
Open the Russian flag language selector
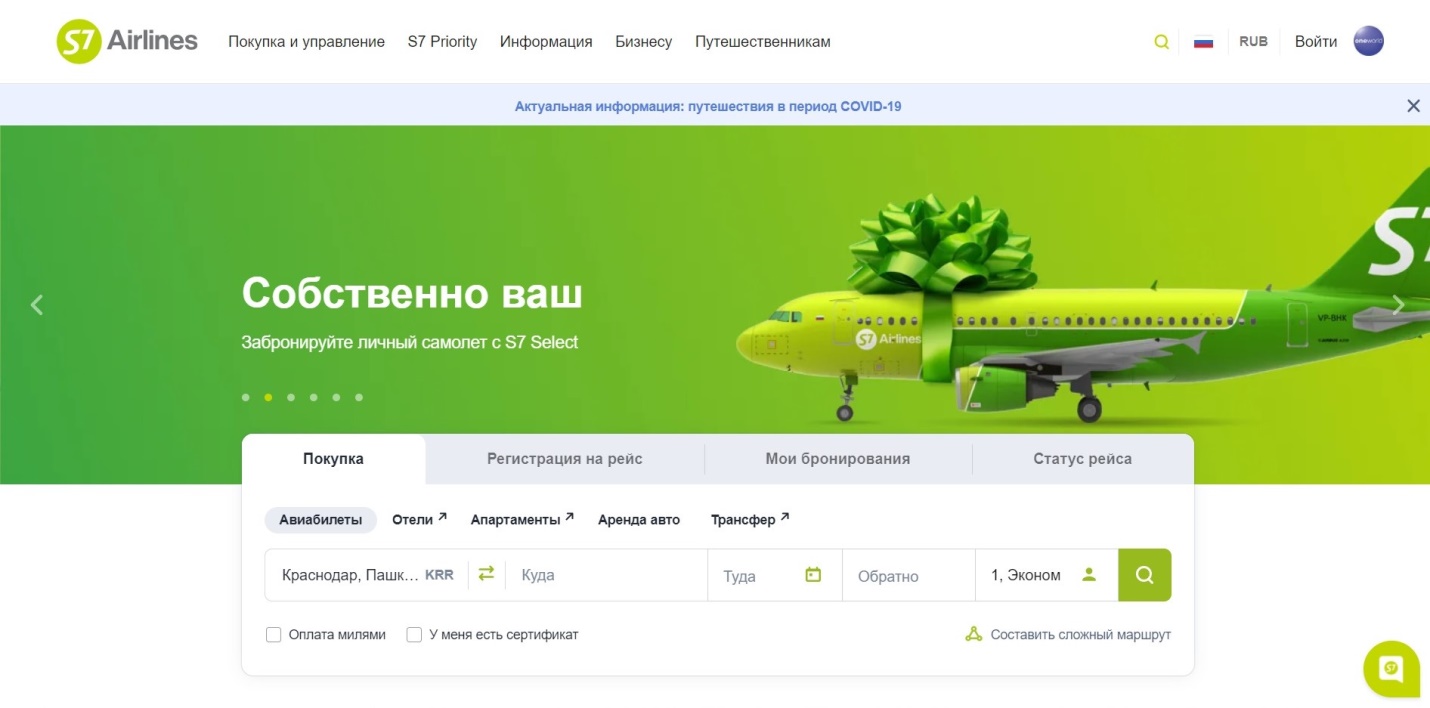click(x=1203, y=41)
